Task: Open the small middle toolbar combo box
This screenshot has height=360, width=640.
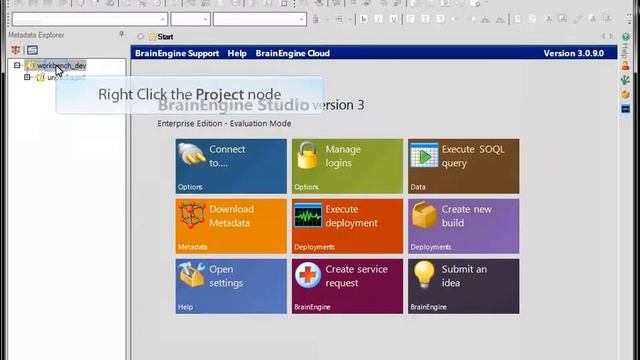Action: tap(190, 19)
